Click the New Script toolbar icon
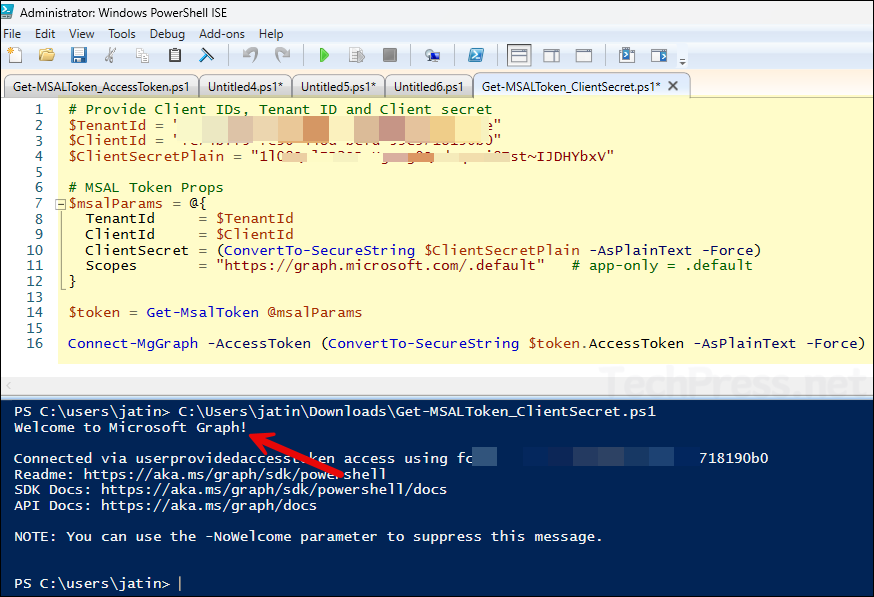 pyautogui.click(x=14, y=55)
